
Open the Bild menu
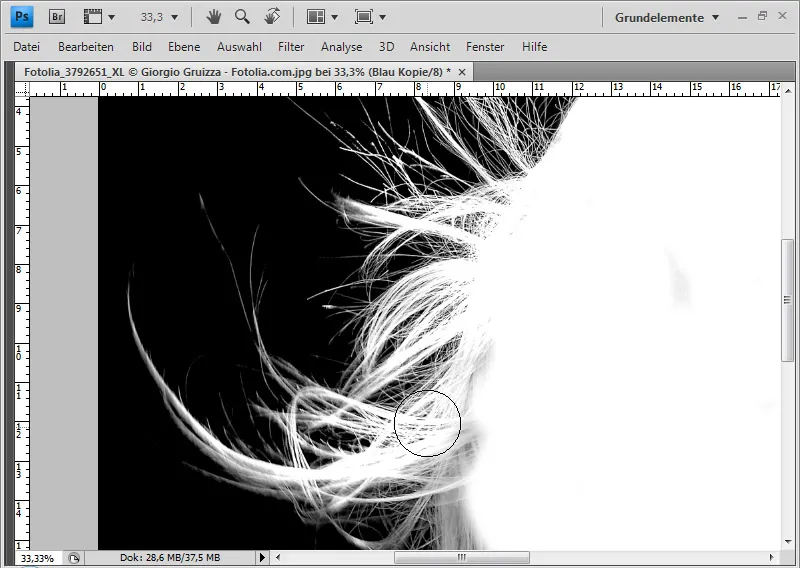pyautogui.click(x=141, y=47)
